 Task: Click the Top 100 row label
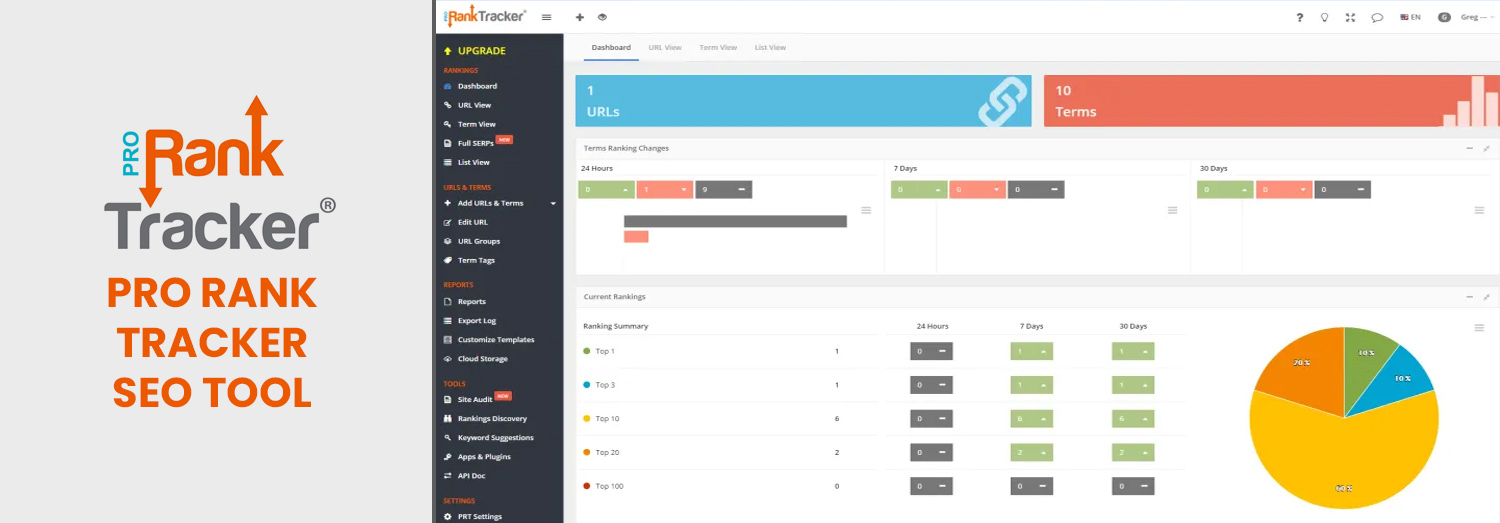pos(609,486)
